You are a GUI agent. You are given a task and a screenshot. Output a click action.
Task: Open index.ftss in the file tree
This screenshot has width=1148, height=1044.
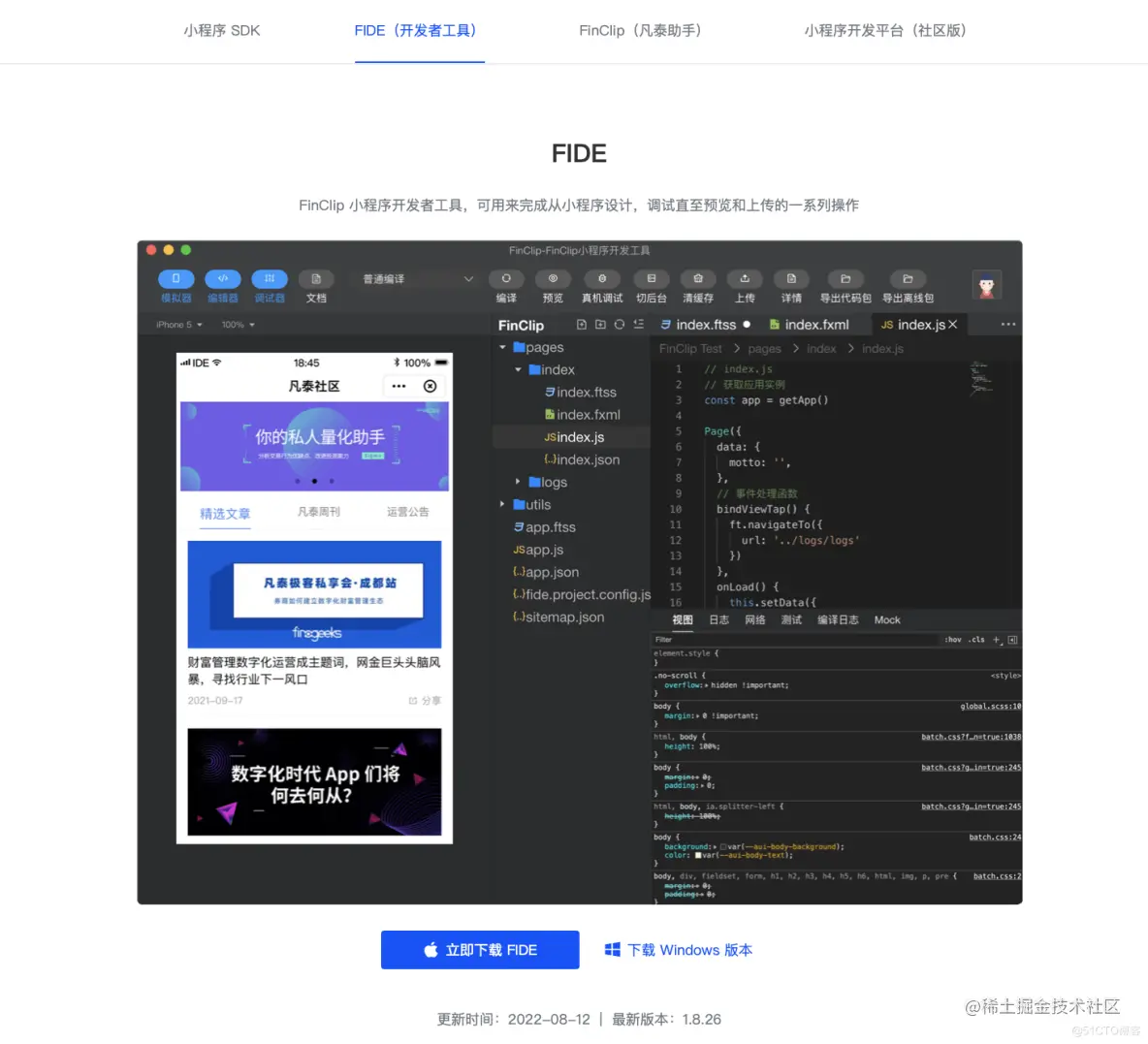580,393
